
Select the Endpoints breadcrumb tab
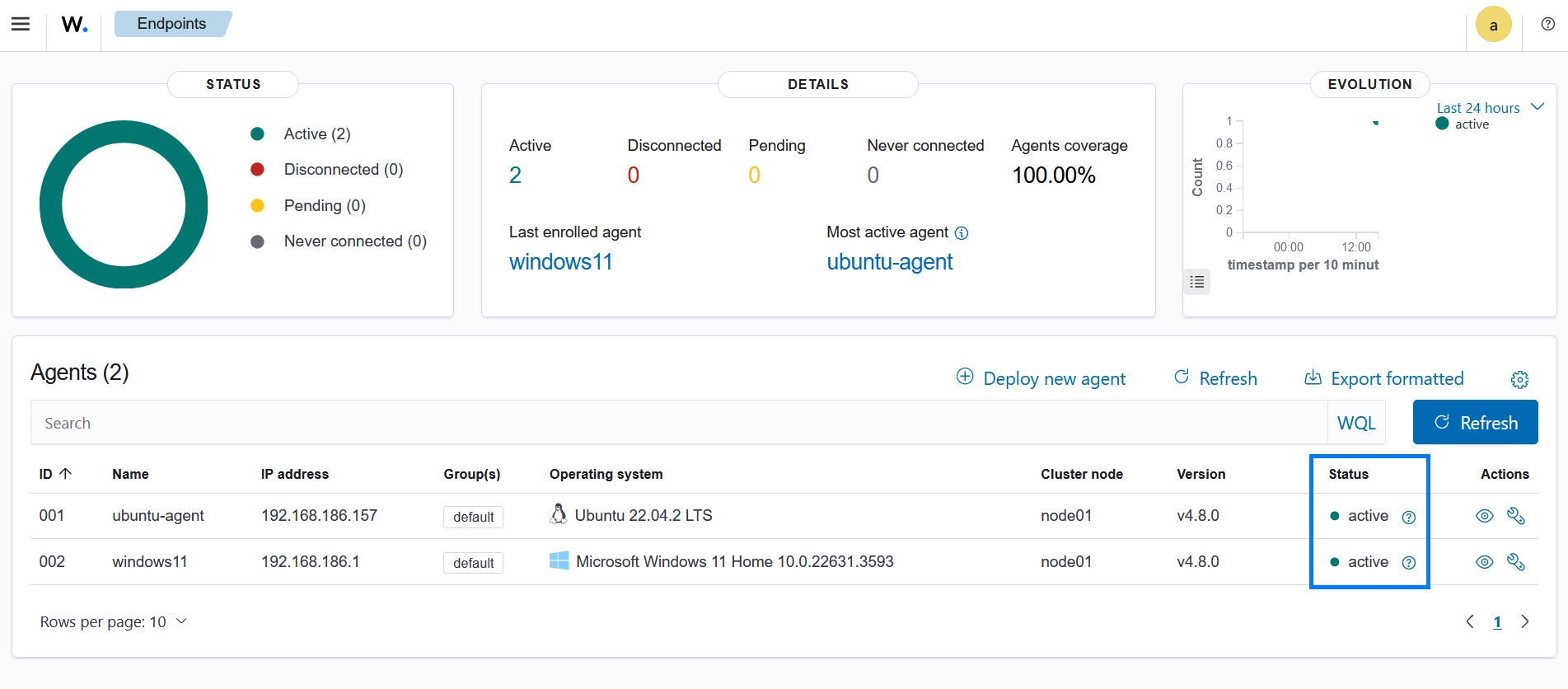point(171,24)
